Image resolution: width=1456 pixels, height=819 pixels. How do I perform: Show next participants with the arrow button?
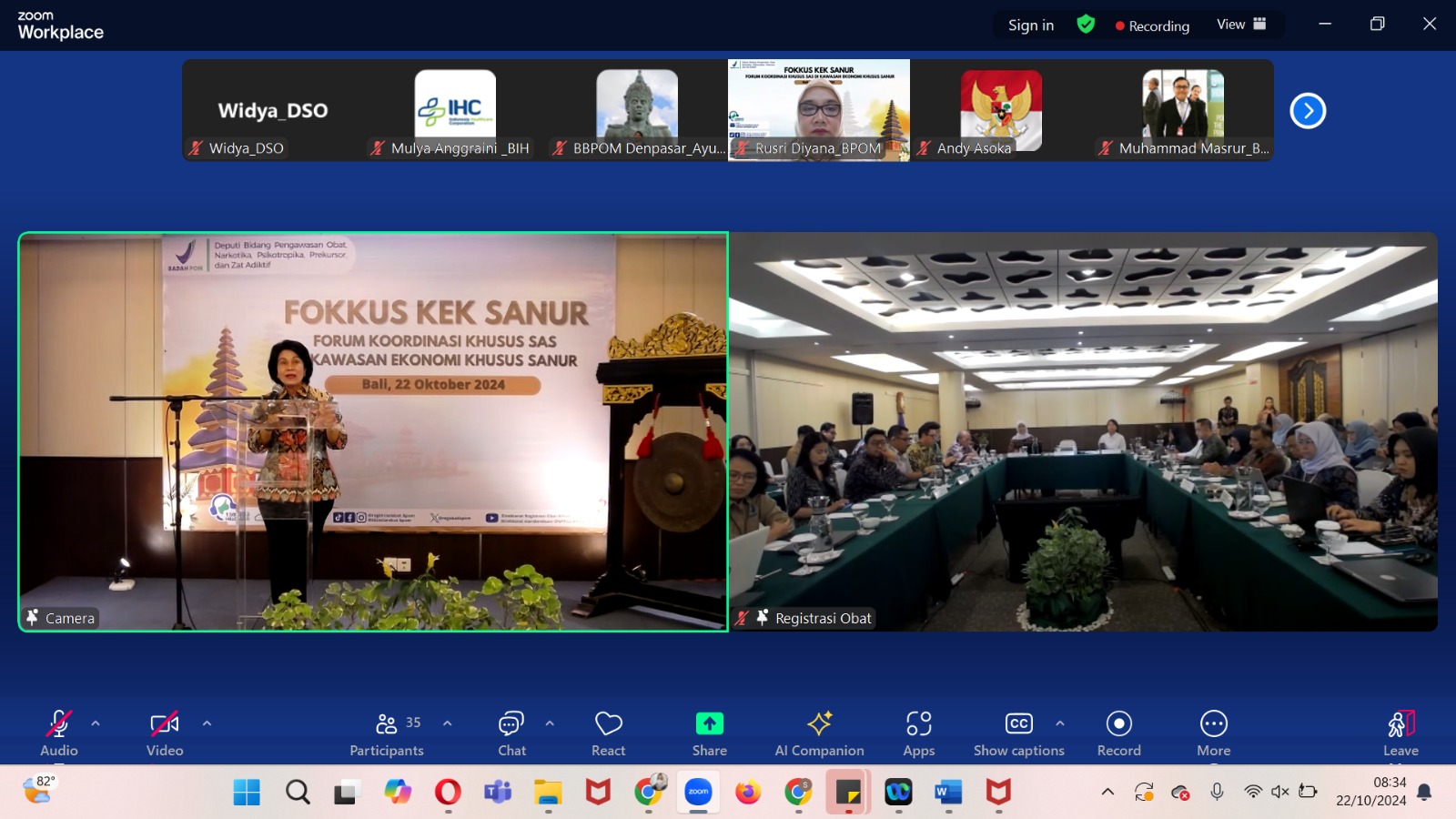tap(1308, 111)
